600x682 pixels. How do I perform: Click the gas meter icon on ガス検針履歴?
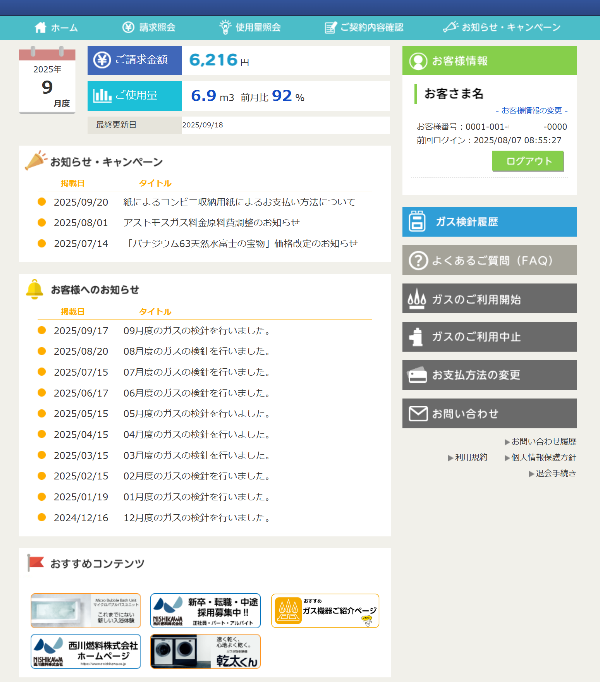click(418, 222)
